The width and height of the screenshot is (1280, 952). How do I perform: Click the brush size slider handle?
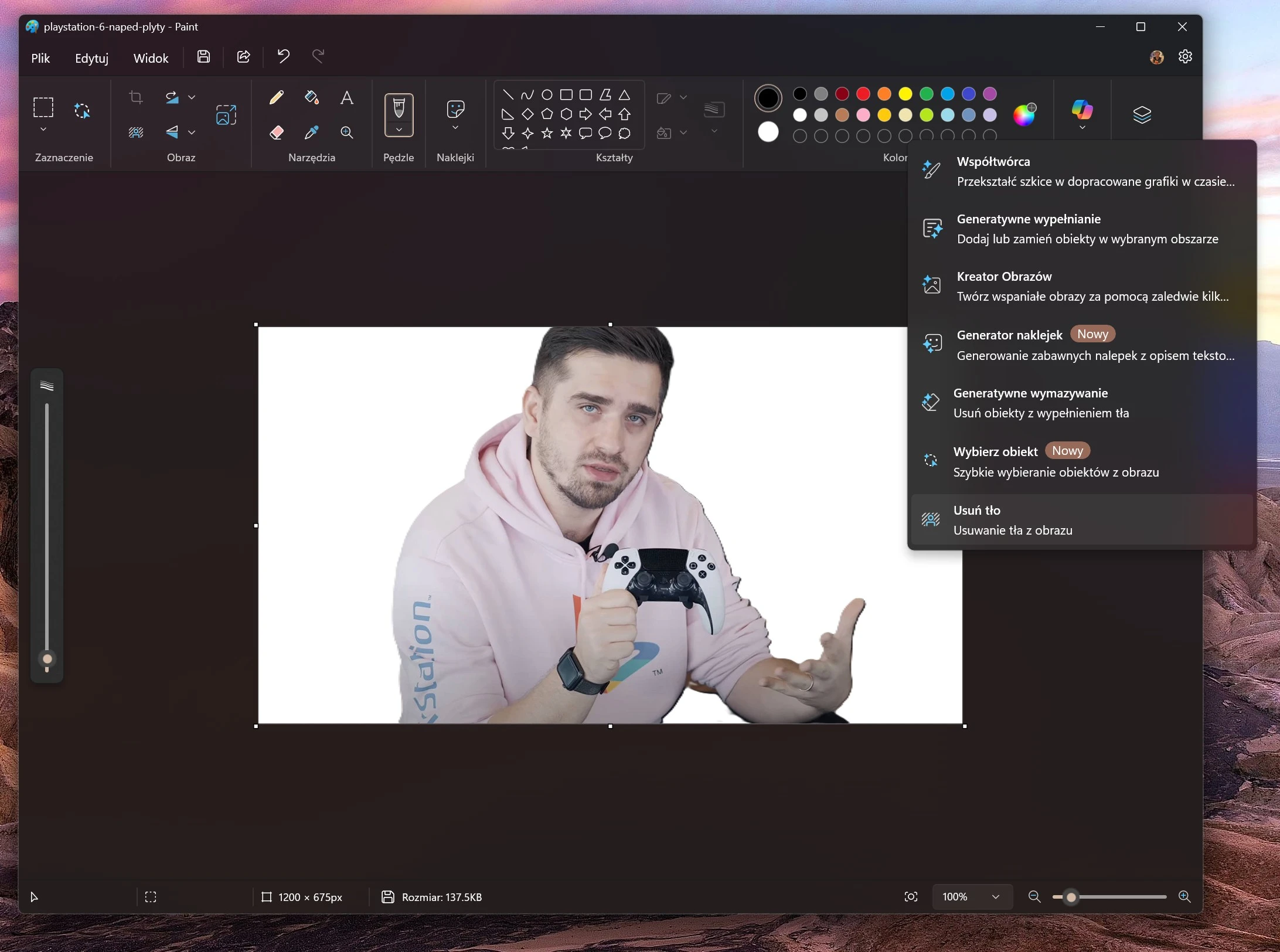[x=47, y=659]
